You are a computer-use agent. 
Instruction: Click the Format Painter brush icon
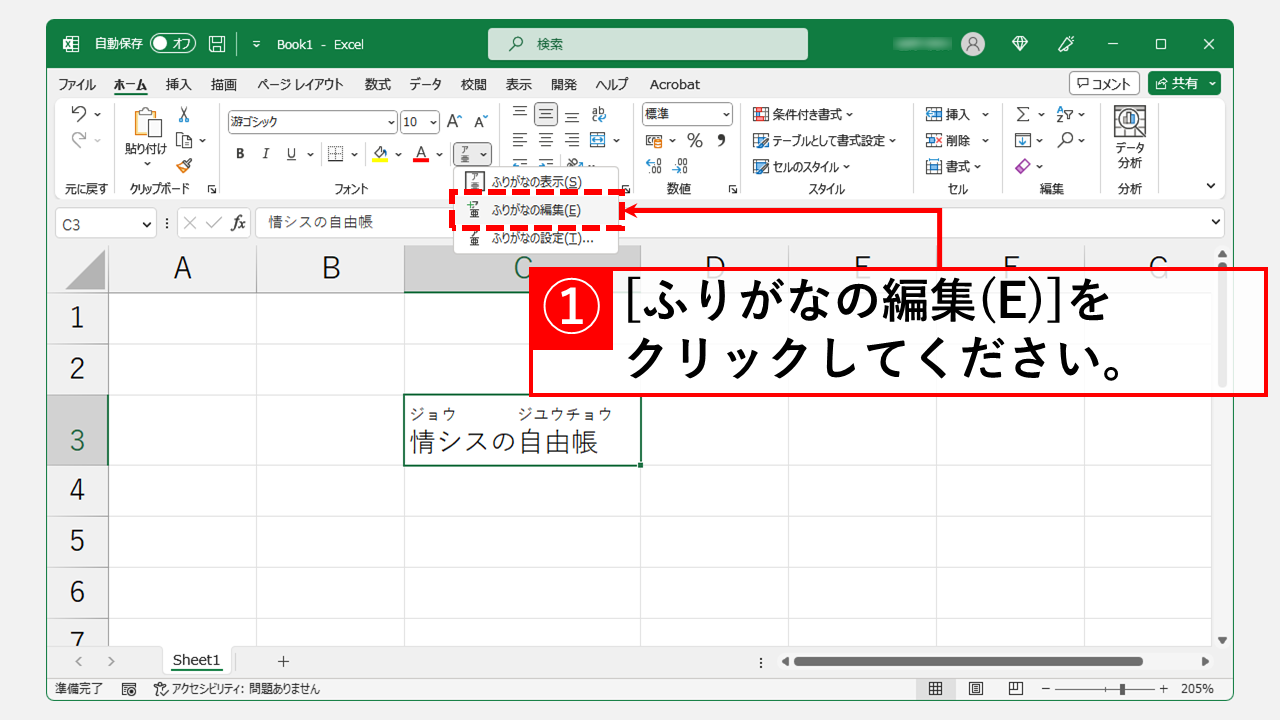click(x=184, y=165)
